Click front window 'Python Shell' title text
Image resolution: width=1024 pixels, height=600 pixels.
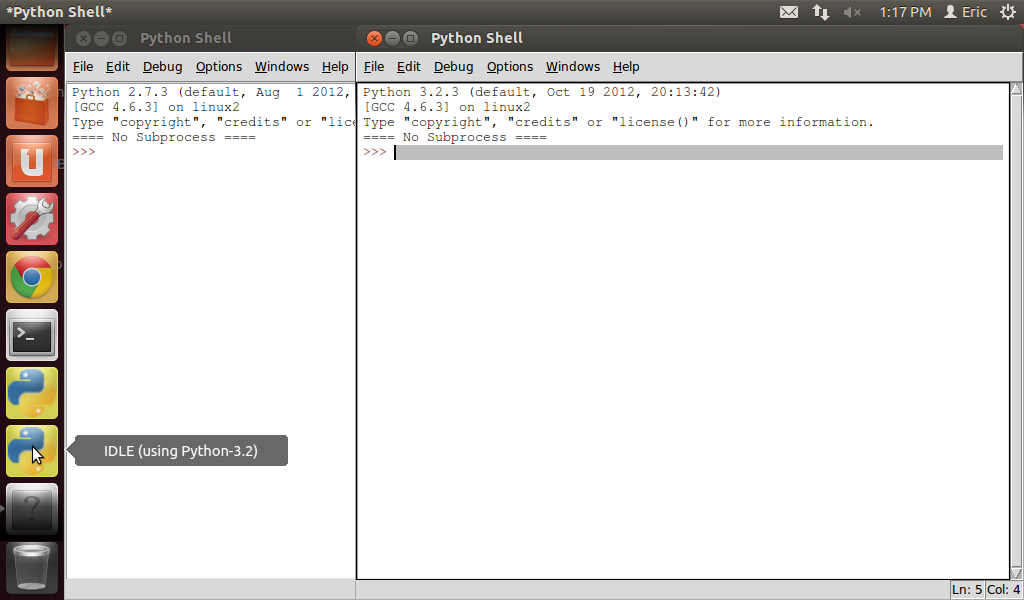coord(477,38)
